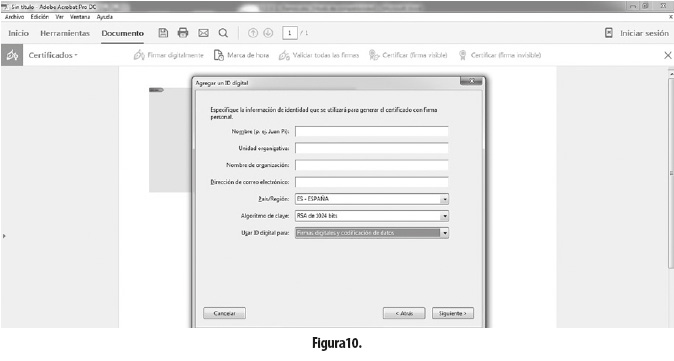Open Usar ID digital para dropdown
This screenshot has height=361, width=674.
(x=444, y=233)
